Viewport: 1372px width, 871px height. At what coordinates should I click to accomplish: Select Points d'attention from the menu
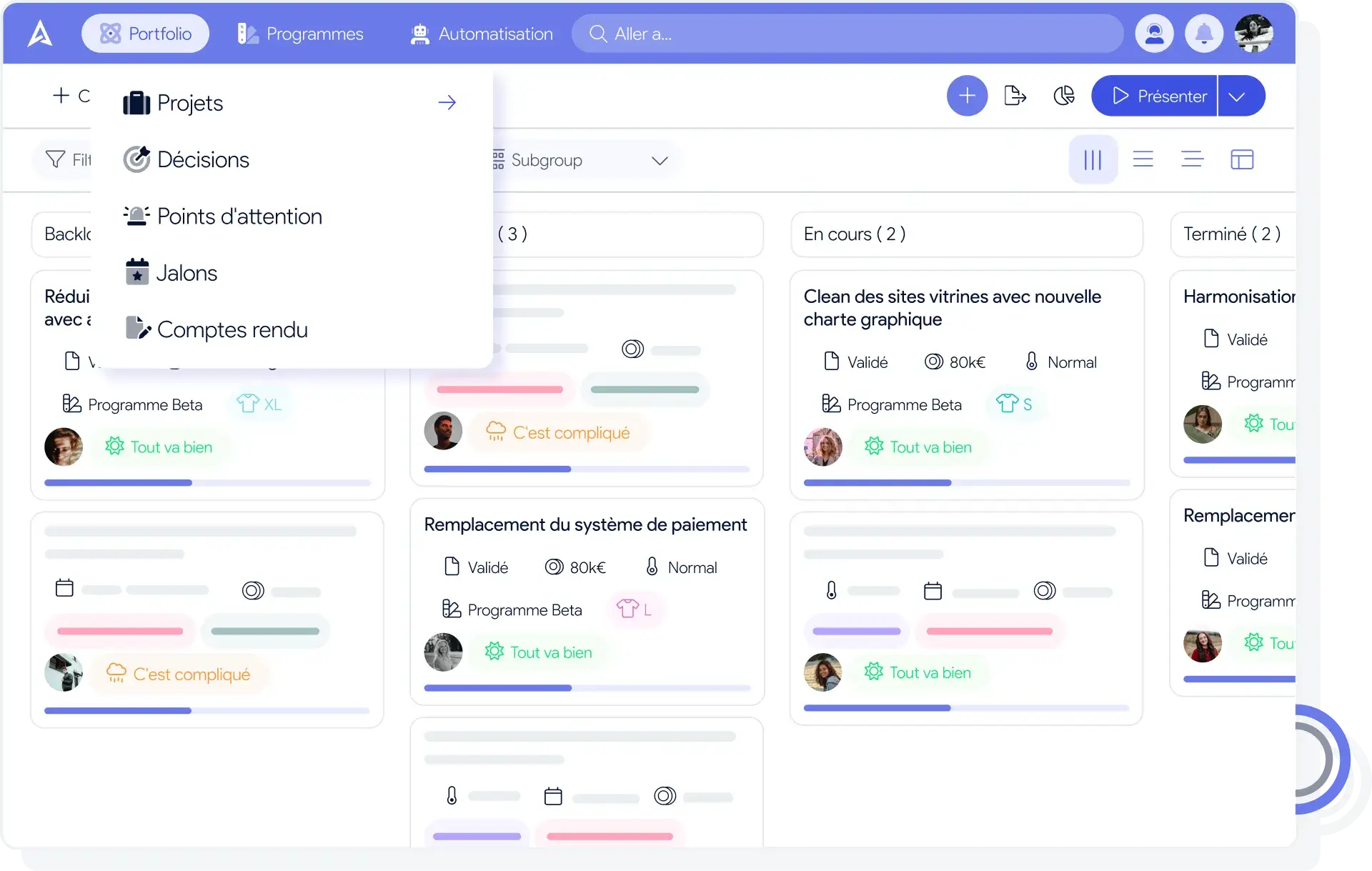pyautogui.click(x=222, y=216)
